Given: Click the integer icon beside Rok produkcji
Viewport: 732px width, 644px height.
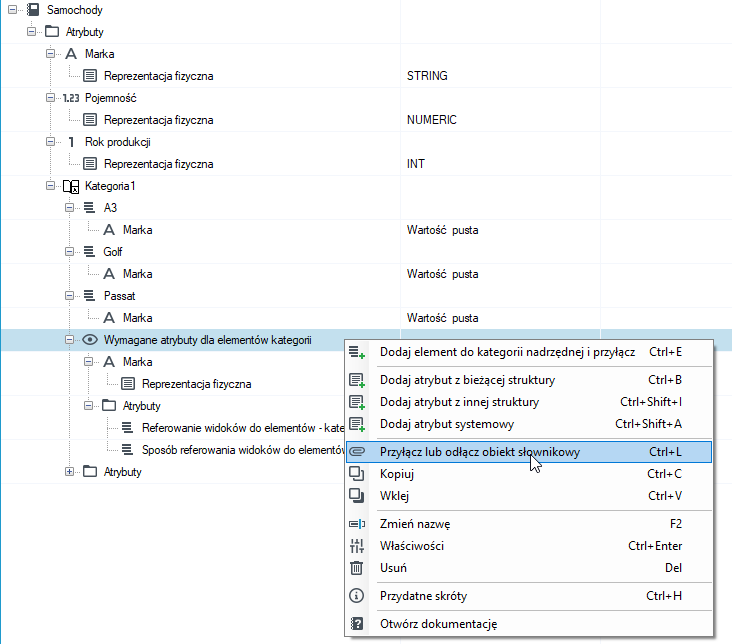Looking at the screenshot, I should pyautogui.click(x=71, y=142).
